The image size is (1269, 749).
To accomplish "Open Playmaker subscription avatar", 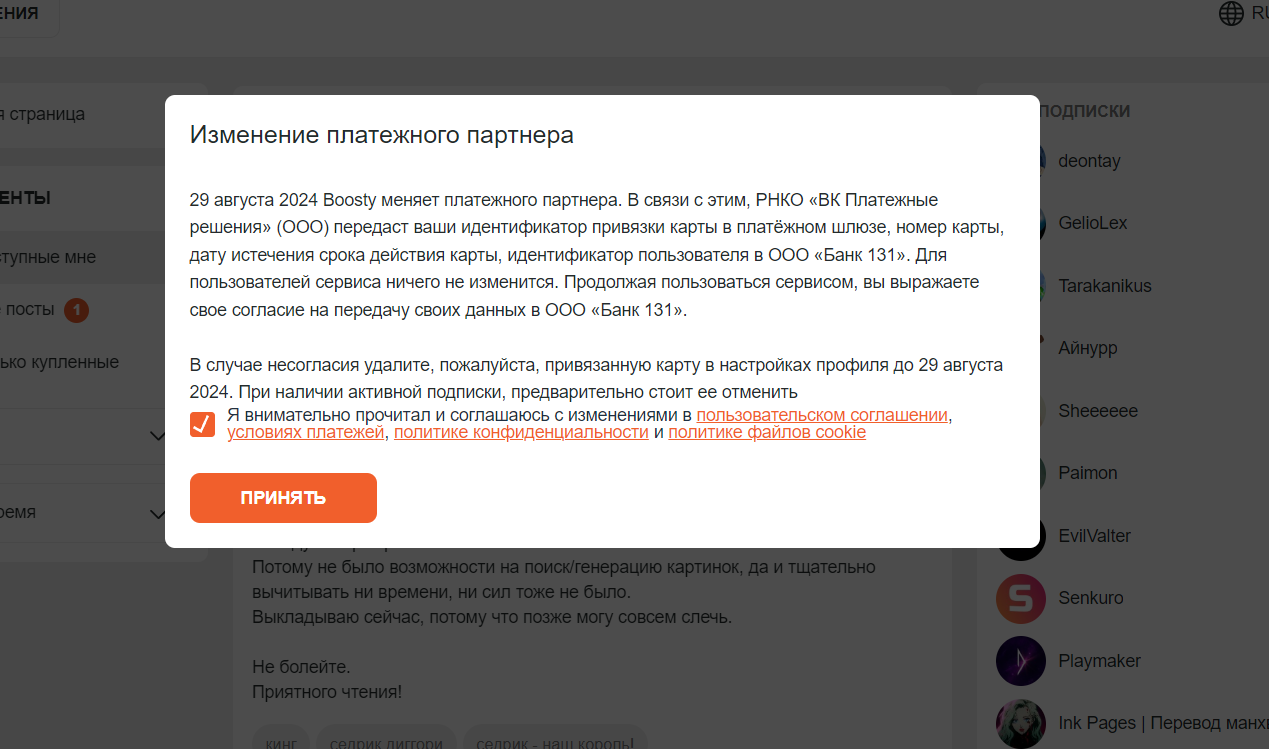I will (x=1021, y=661).
